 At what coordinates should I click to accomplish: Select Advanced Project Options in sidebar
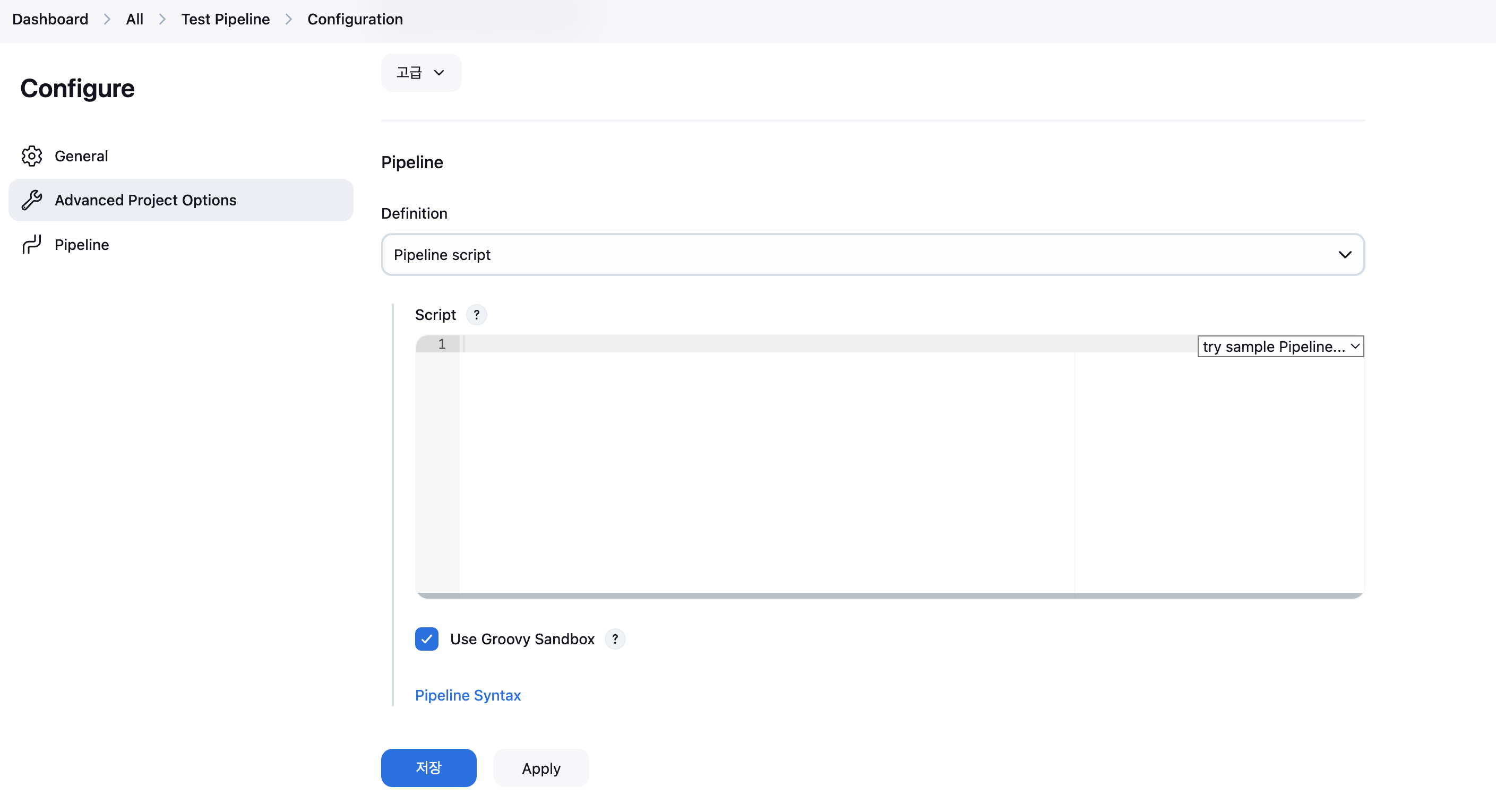point(180,200)
